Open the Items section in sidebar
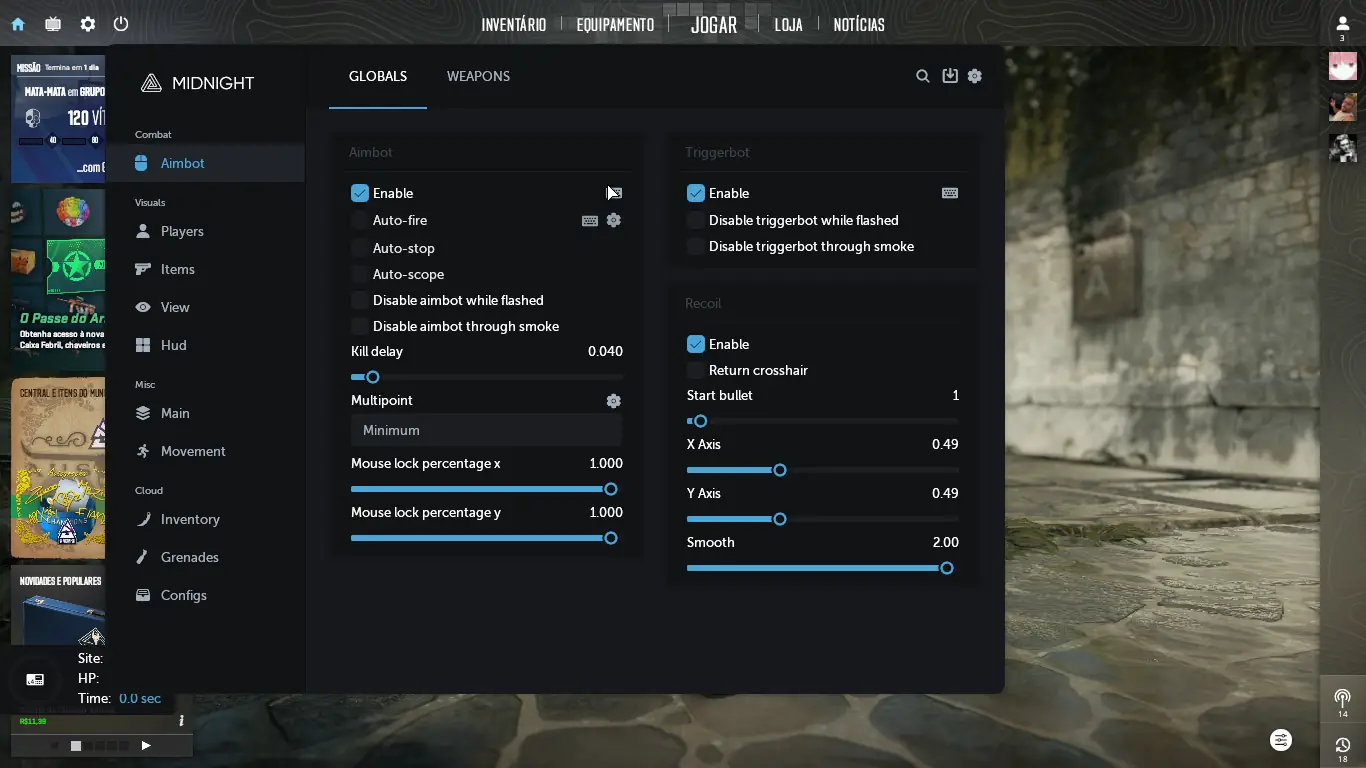The height and width of the screenshot is (768, 1366). point(177,269)
